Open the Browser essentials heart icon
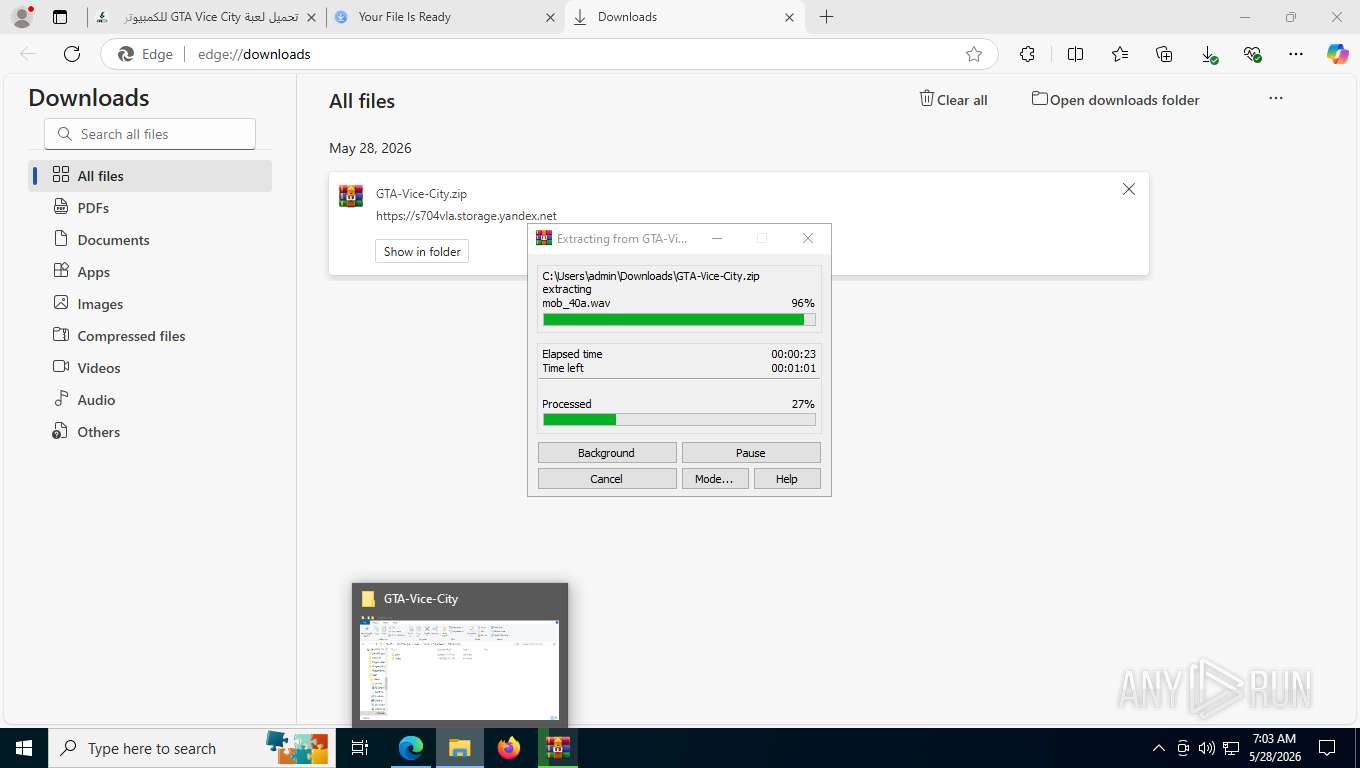The image size is (1360, 768). (1253, 54)
